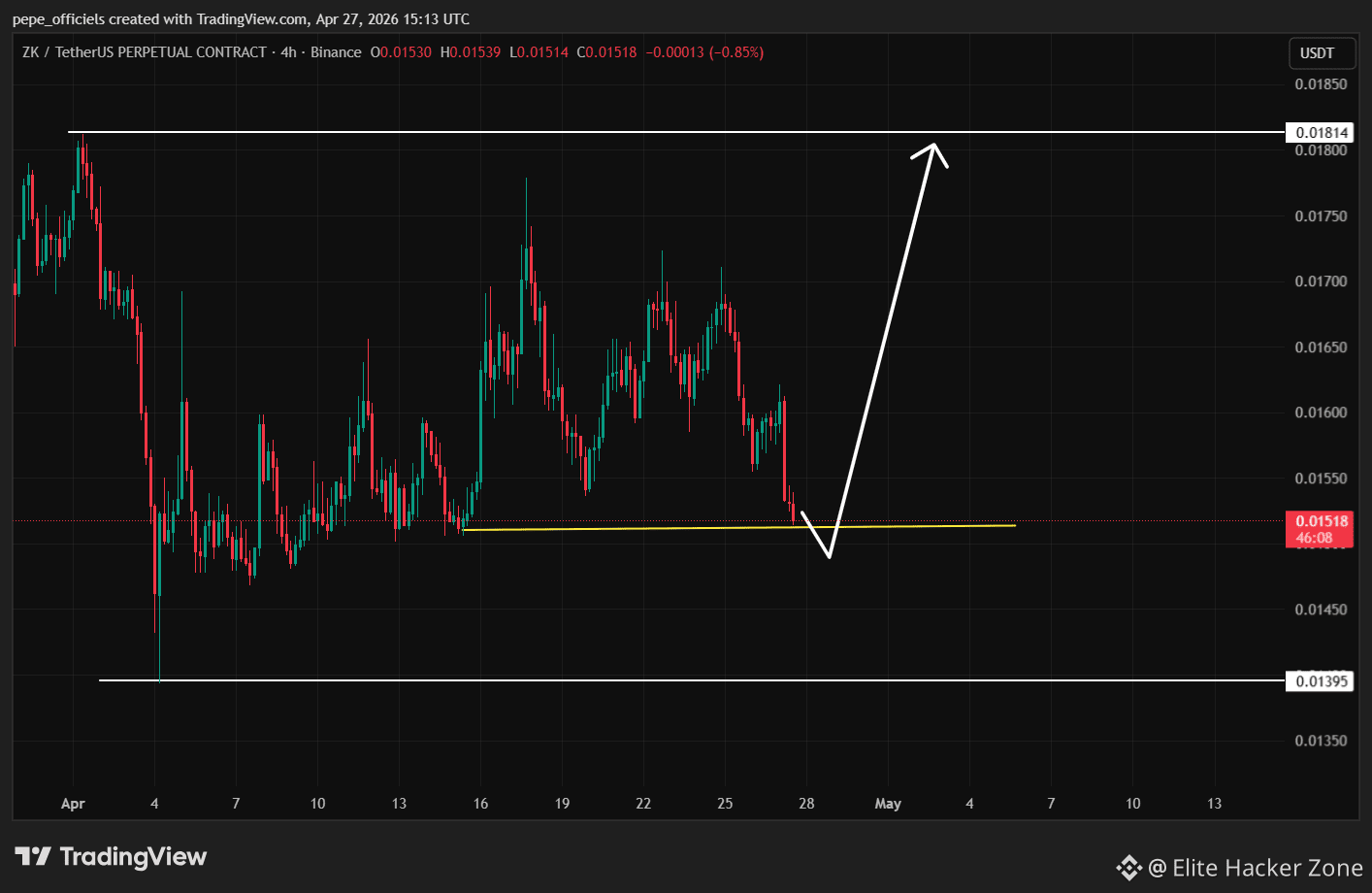Click the 0.01650 price axis label
The image size is (1372, 893).
pos(1321,347)
